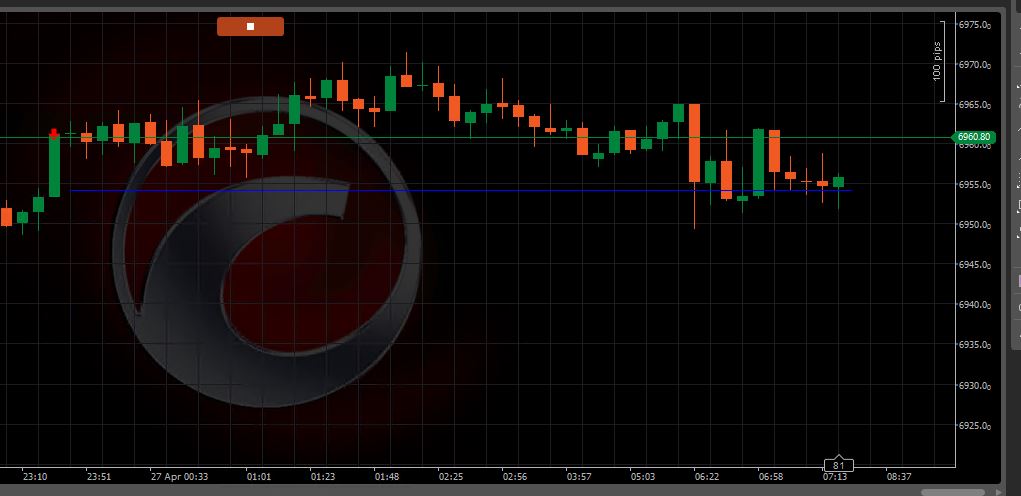1021x496 pixels.
Task: Click the 02:25 time axis label
Action: [451, 477]
